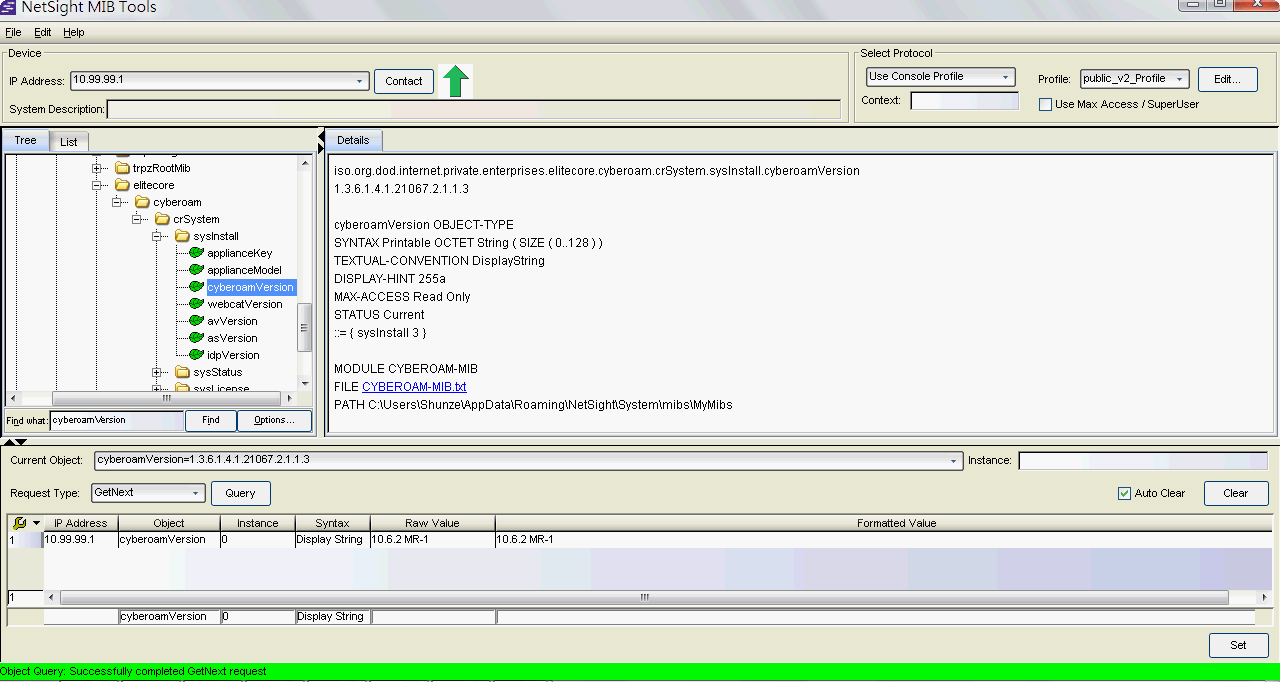Toggle Use Max Access / SuperUser checkbox

pos(1045,104)
